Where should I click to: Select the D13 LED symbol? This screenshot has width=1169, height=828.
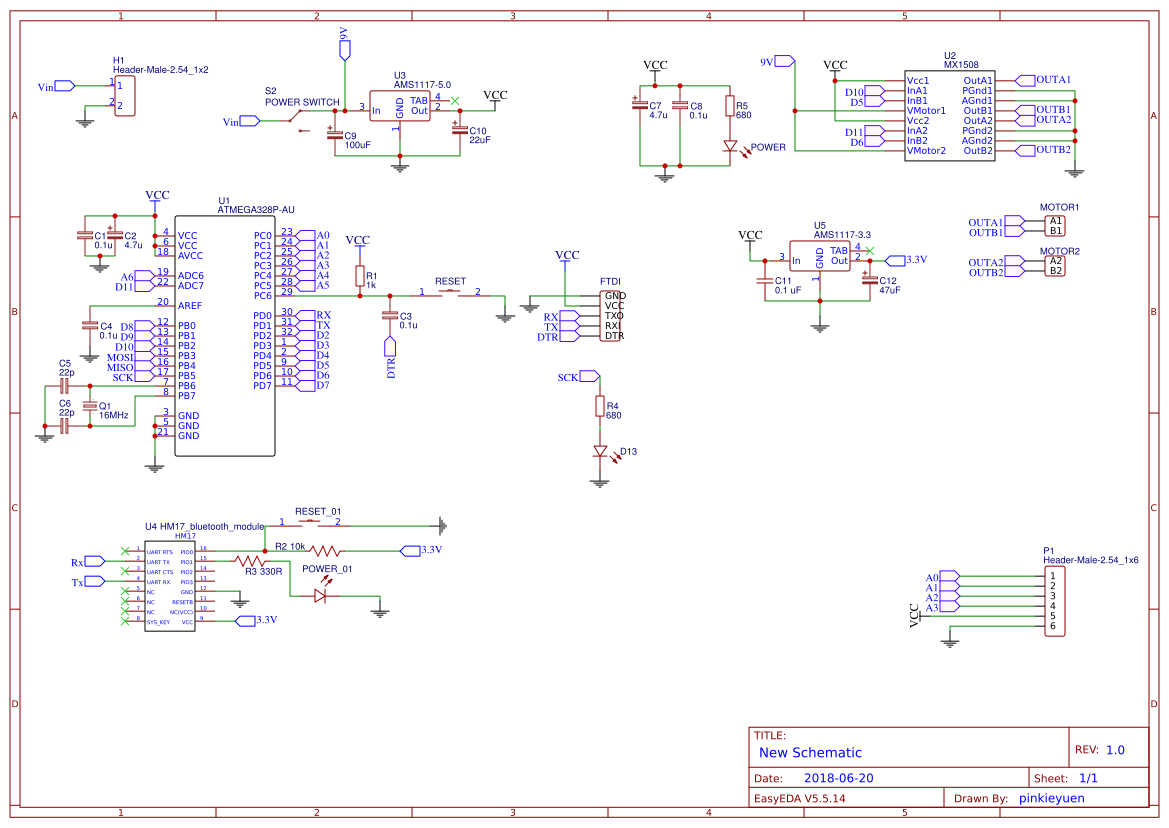coord(600,452)
